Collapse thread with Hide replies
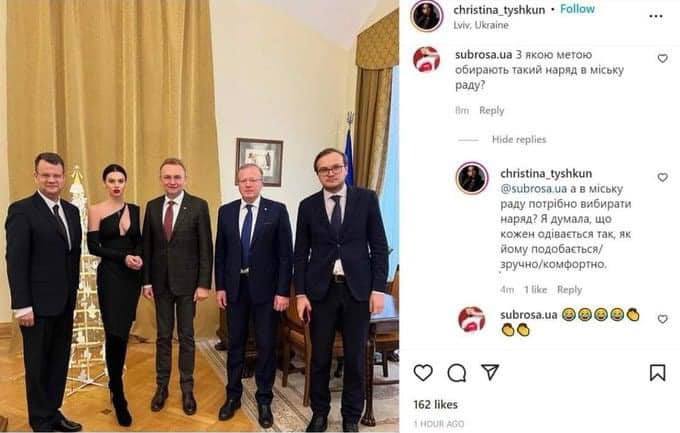The width and height of the screenshot is (680, 433). (x=519, y=140)
